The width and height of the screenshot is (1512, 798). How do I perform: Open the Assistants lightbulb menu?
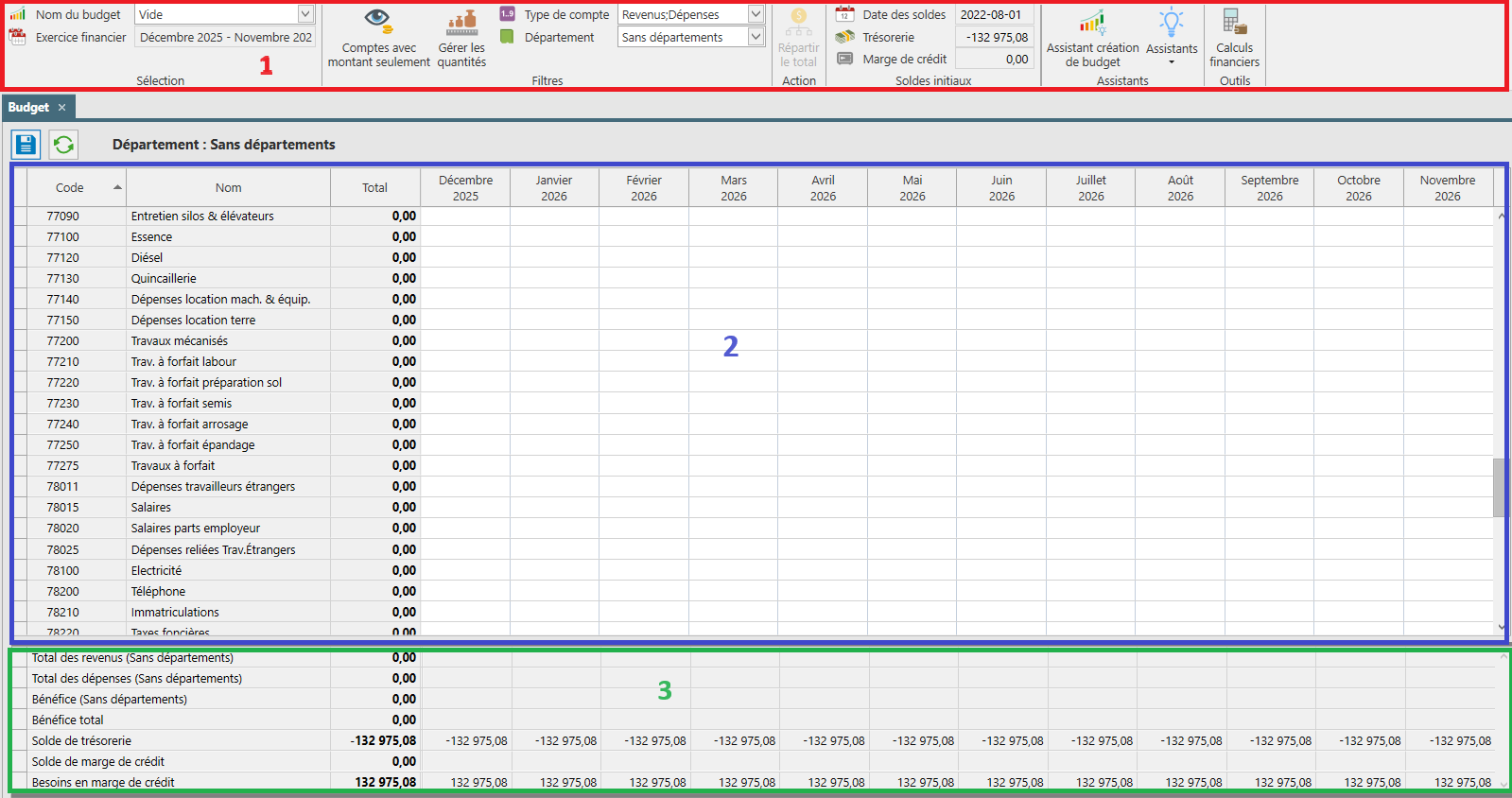click(x=1172, y=38)
